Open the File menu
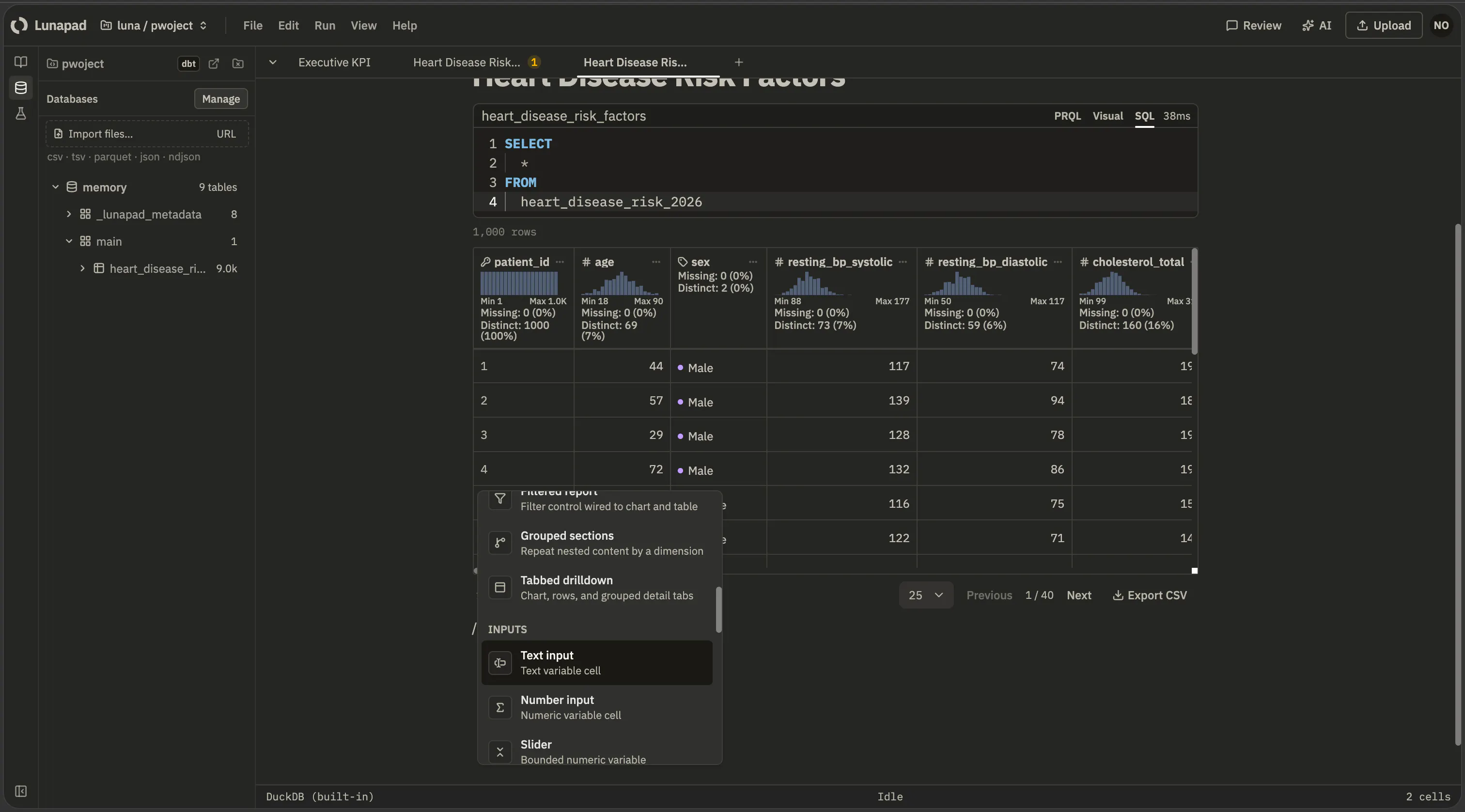 tap(252, 25)
